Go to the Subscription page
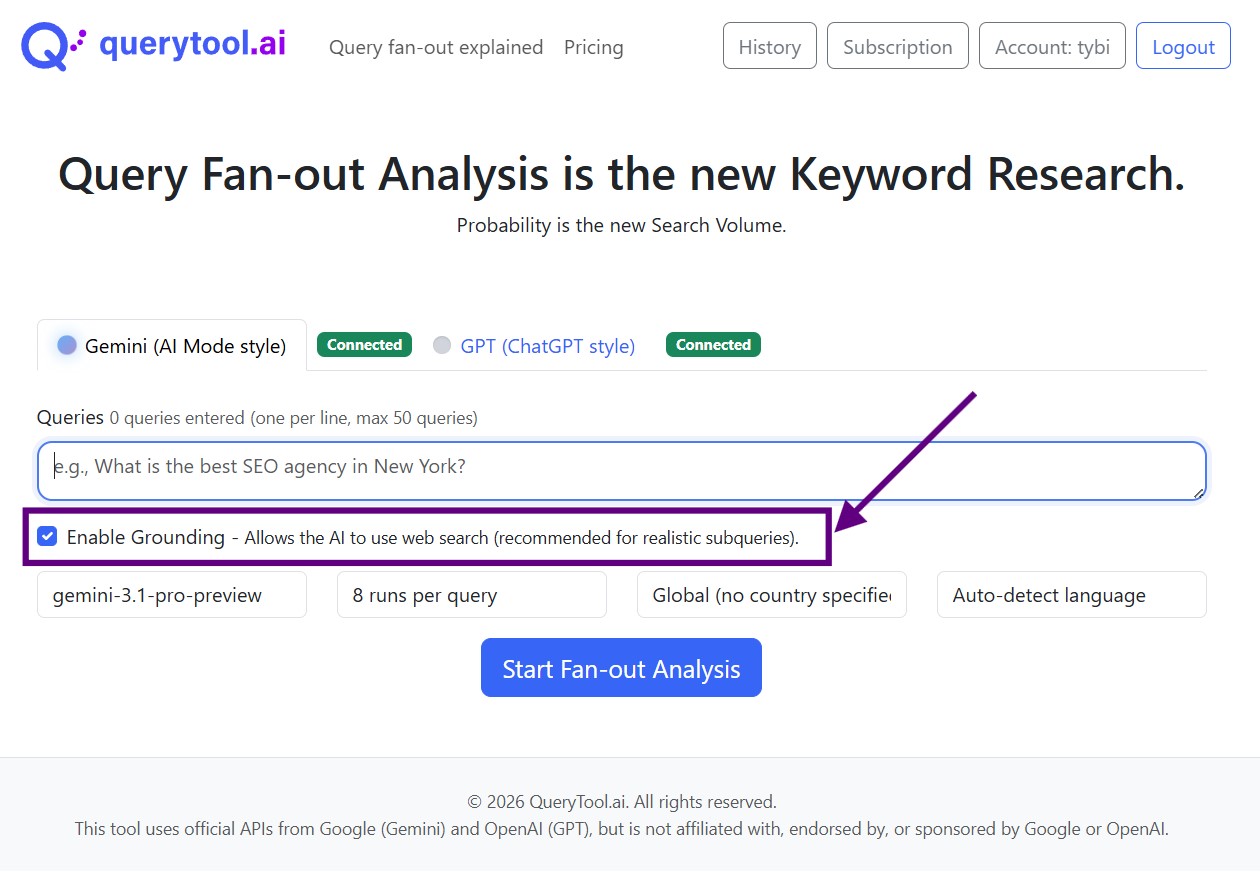 pyautogui.click(x=897, y=46)
